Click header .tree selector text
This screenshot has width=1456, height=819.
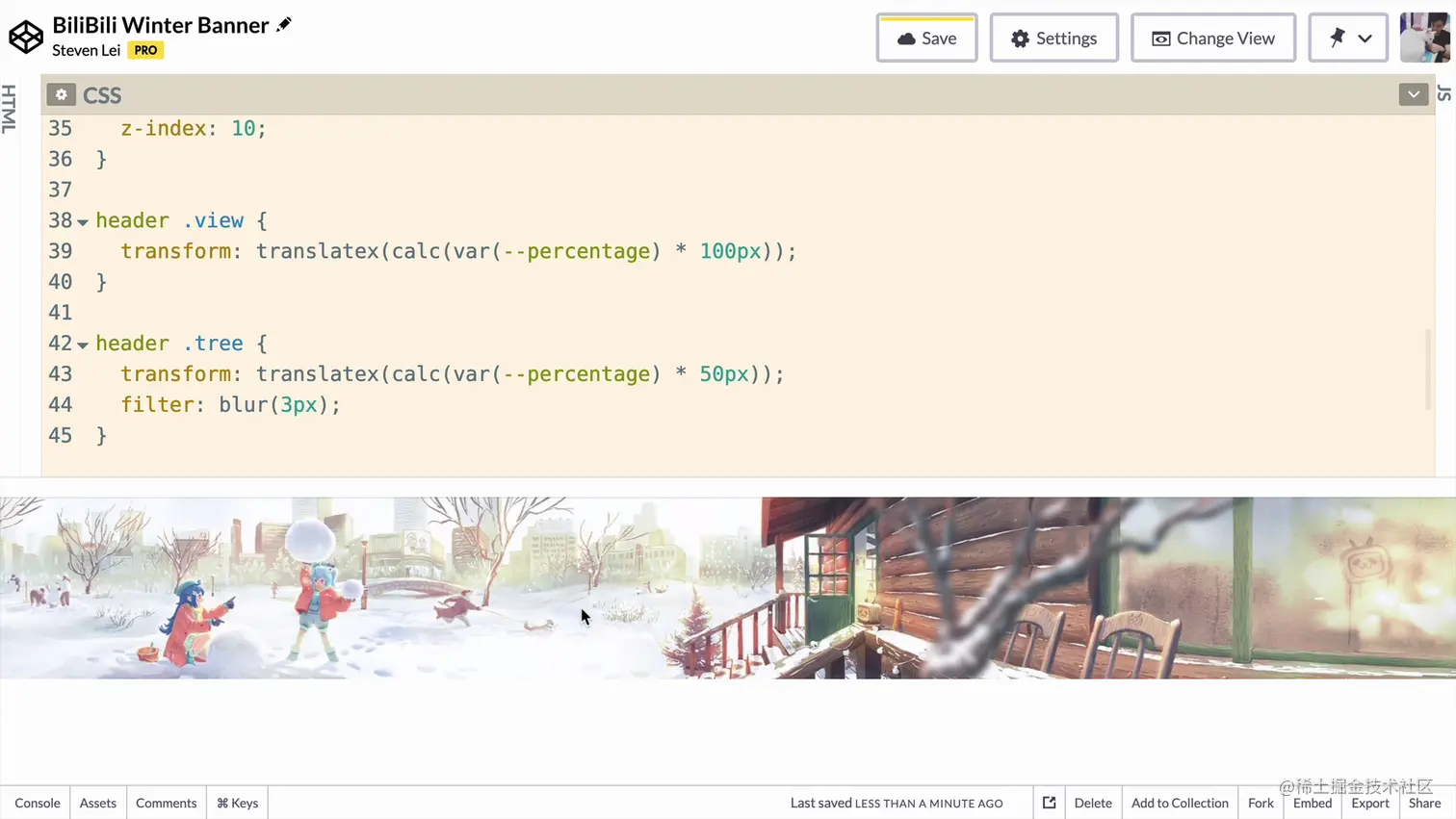coord(169,344)
